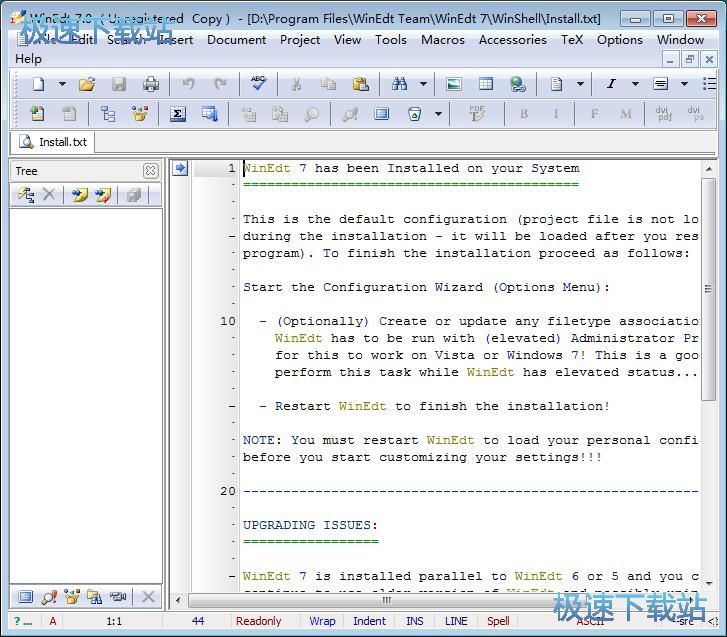This screenshot has height=637, width=727.
Task: Click the Insert table icon
Action: (486, 84)
